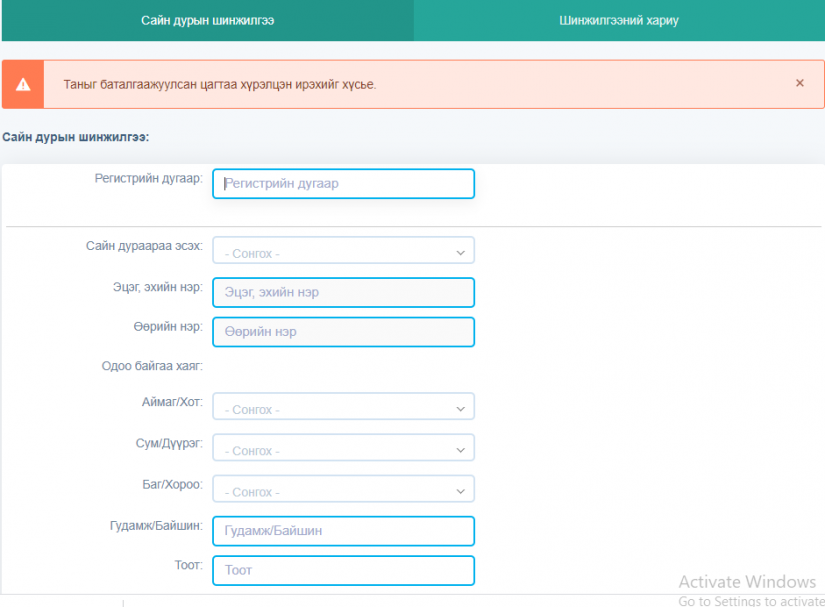The height and width of the screenshot is (607, 825).
Task: Select the Өөрийн нэр text field
Action: point(344,332)
